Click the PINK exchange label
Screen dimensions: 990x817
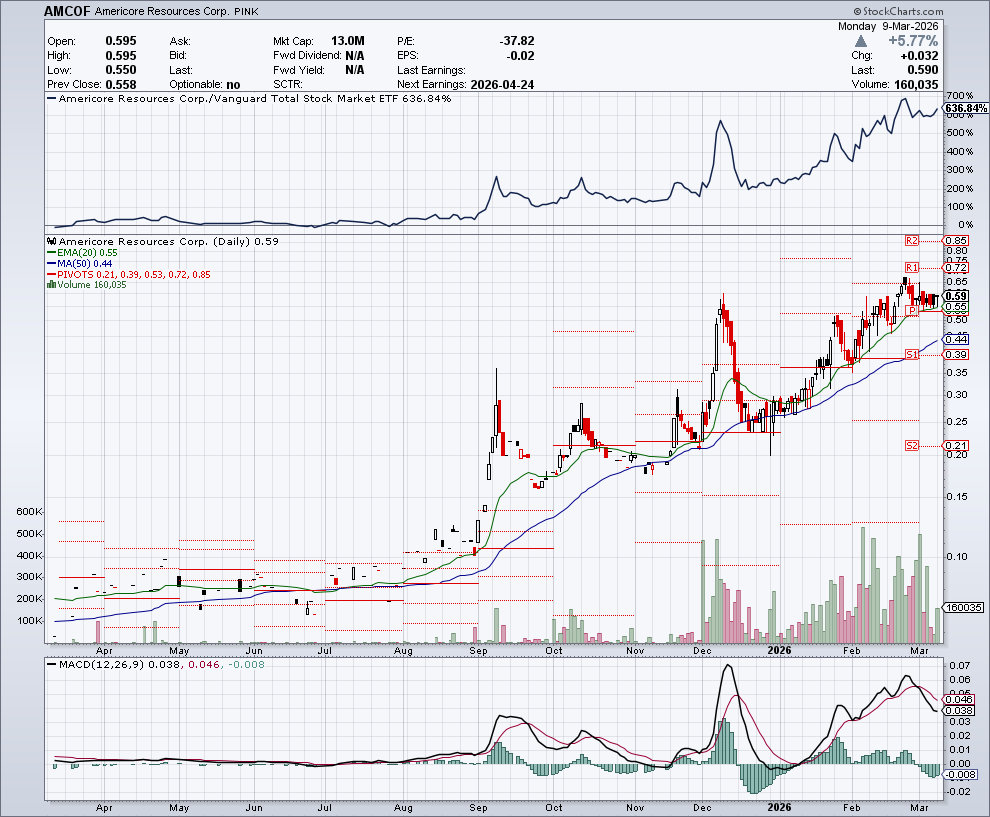click(246, 11)
